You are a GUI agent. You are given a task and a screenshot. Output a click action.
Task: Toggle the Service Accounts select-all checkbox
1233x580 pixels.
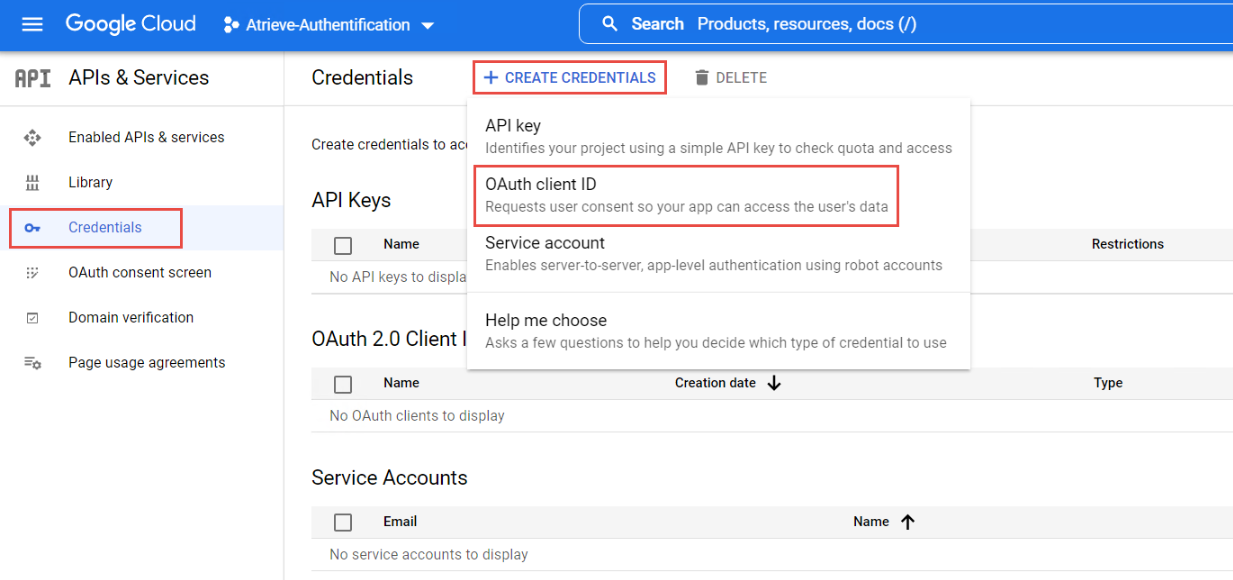343,522
